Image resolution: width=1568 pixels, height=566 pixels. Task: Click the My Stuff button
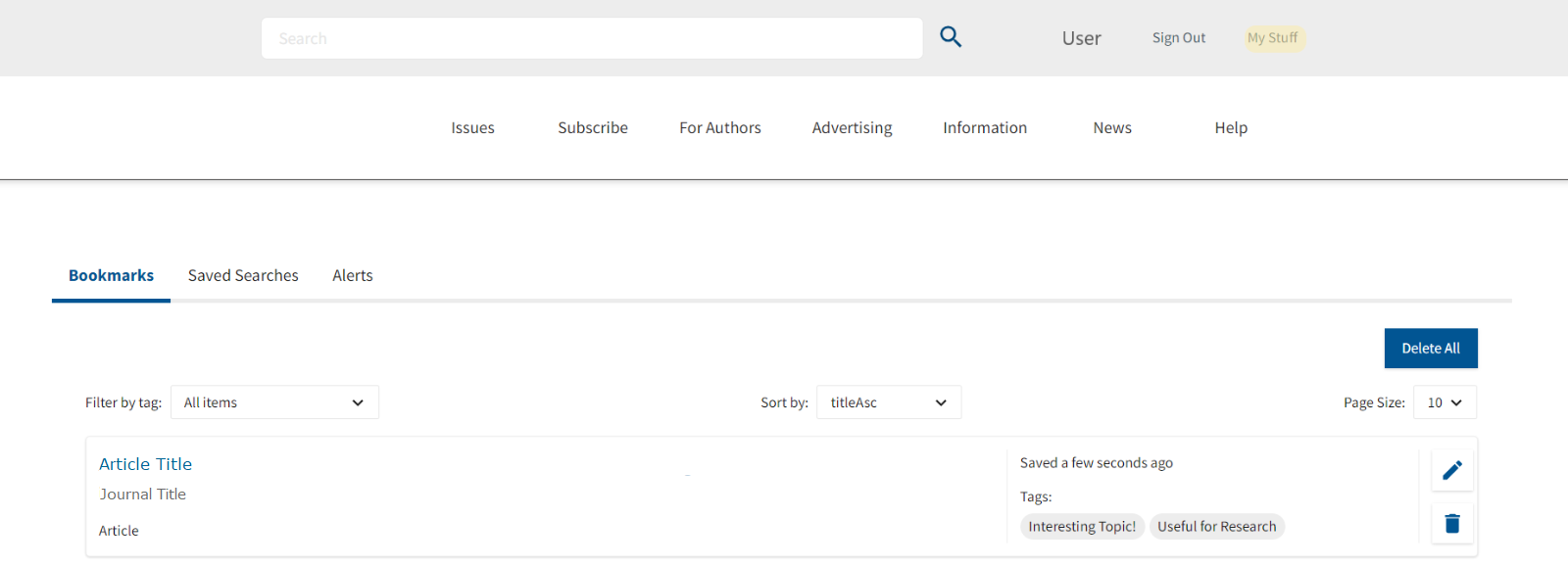pyautogui.click(x=1272, y=38)
